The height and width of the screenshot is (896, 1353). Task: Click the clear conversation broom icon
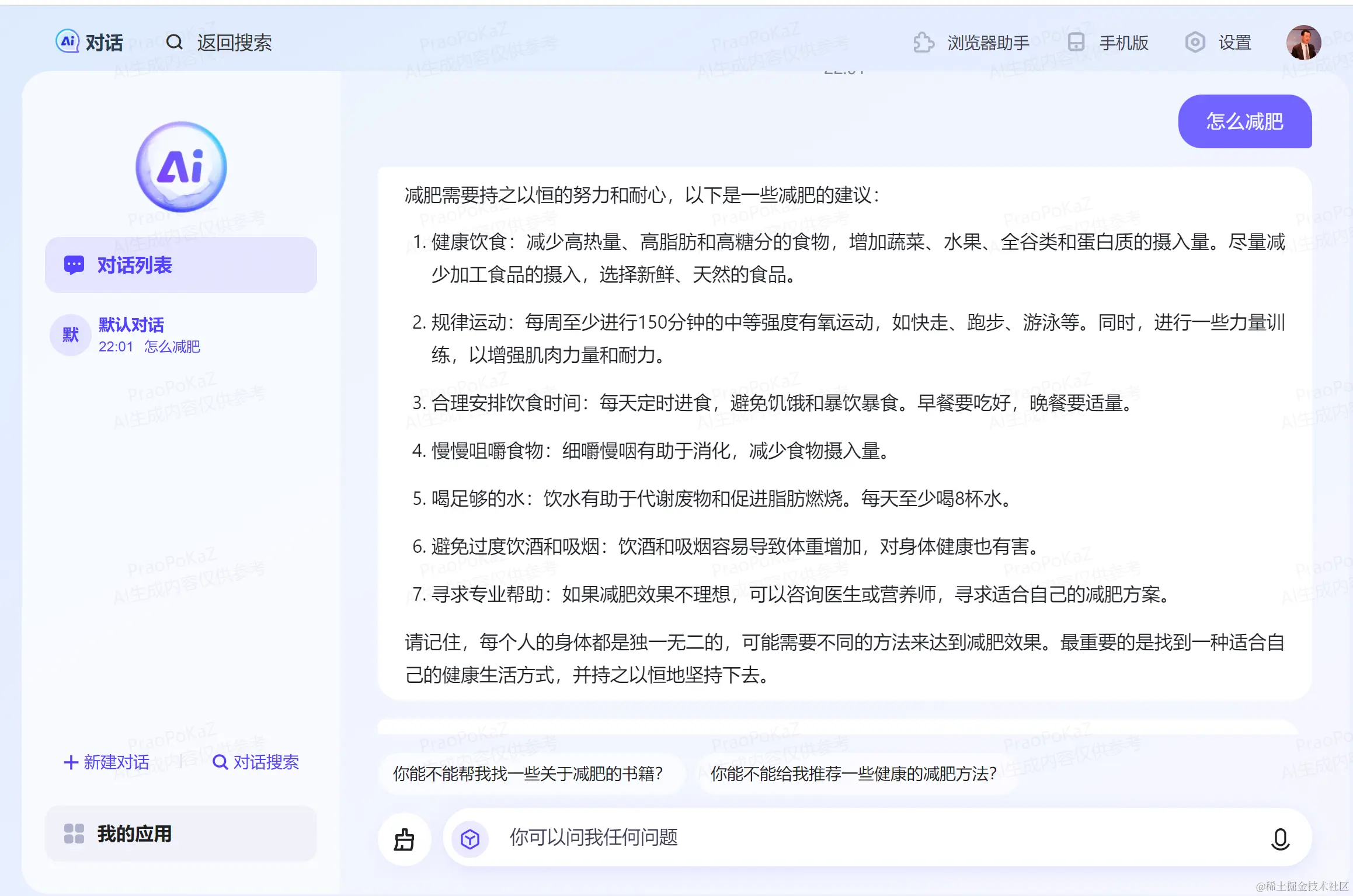(404, 839)
